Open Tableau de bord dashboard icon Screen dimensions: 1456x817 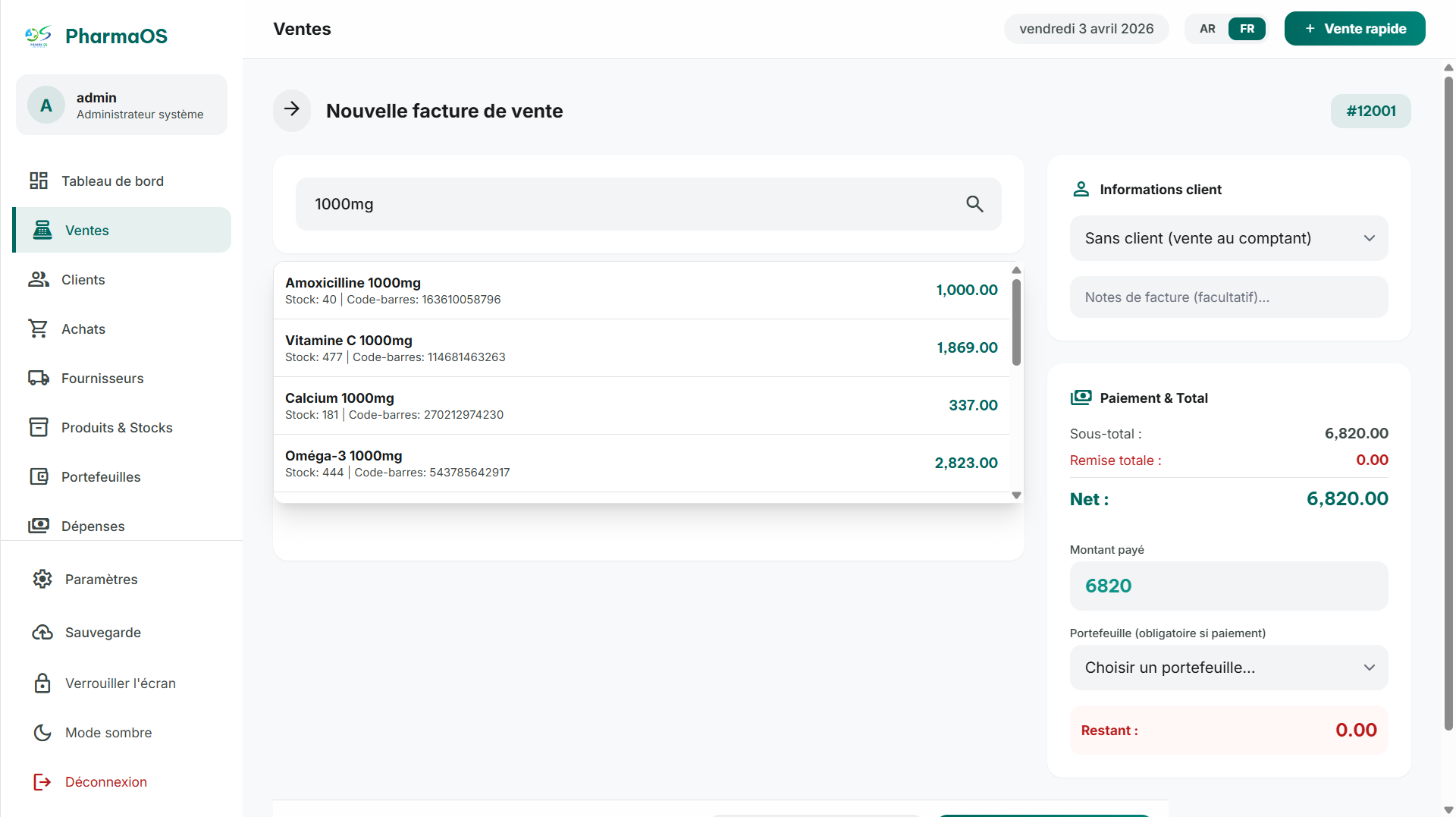[x=39, y=181]
